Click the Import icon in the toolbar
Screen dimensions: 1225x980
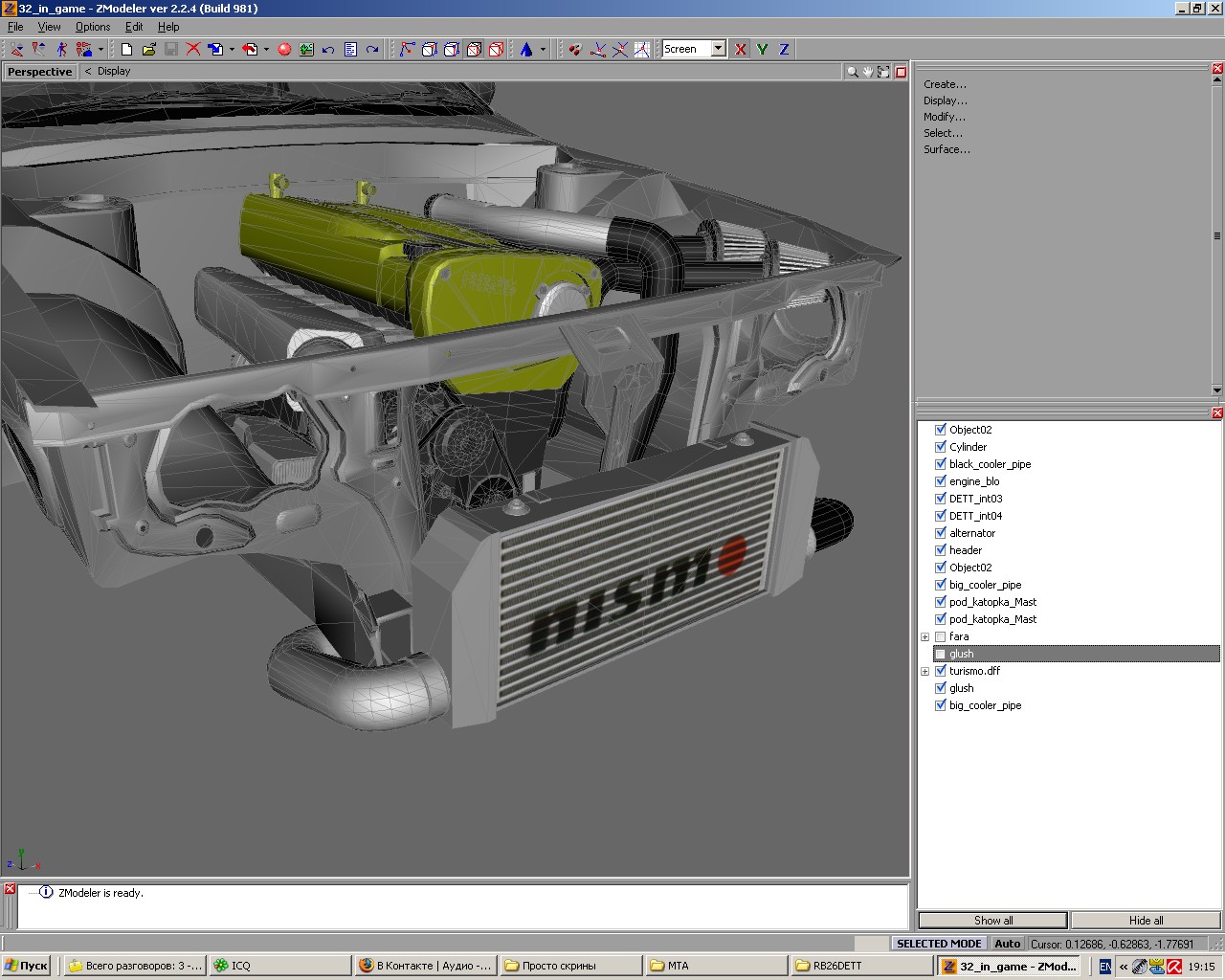click(215, 49)
